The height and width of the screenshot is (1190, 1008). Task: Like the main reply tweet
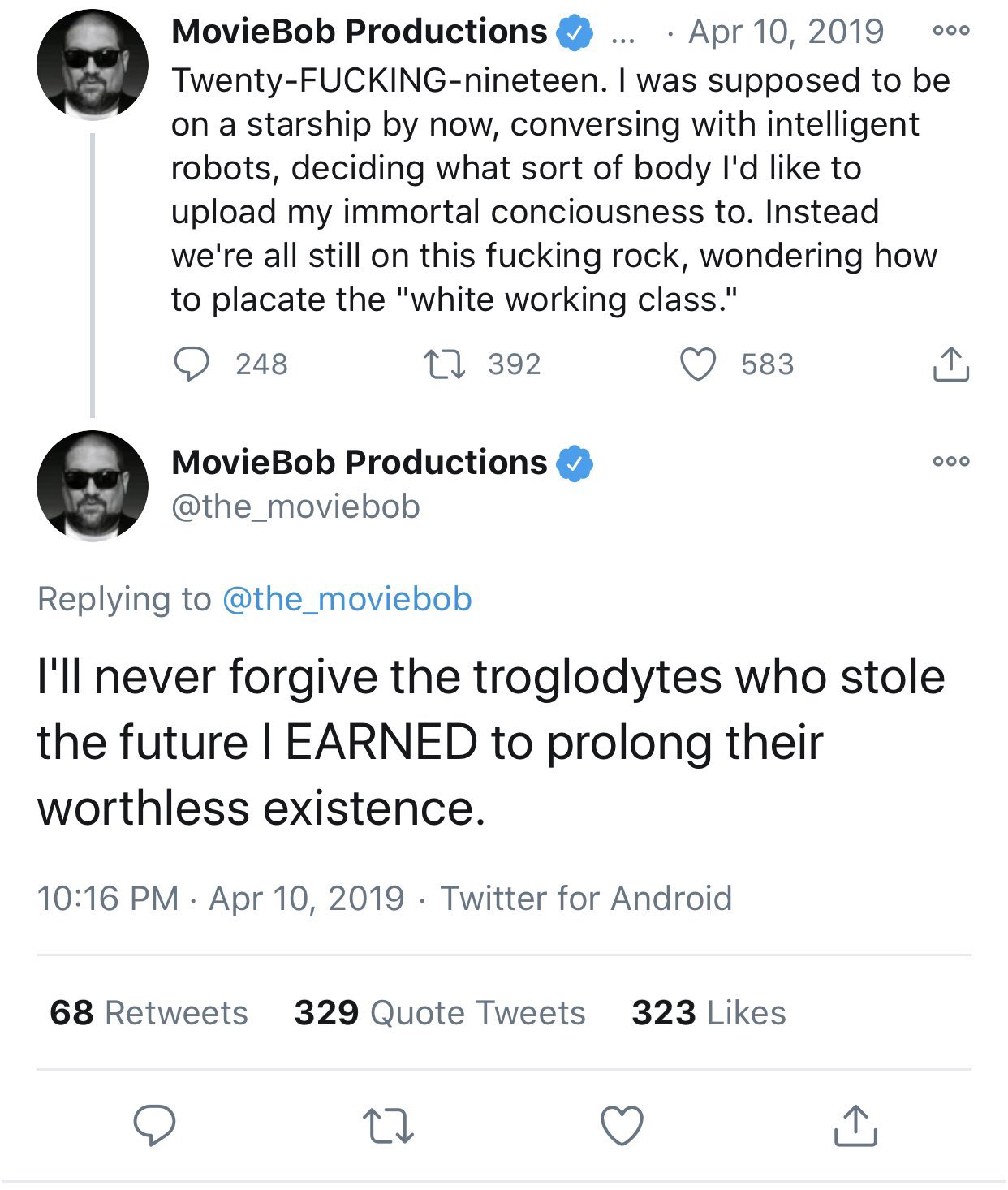tap(622, 1126)
